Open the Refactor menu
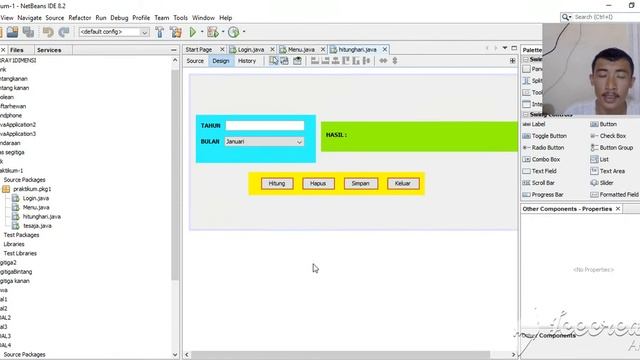640x360 pixels. (80, 18)
